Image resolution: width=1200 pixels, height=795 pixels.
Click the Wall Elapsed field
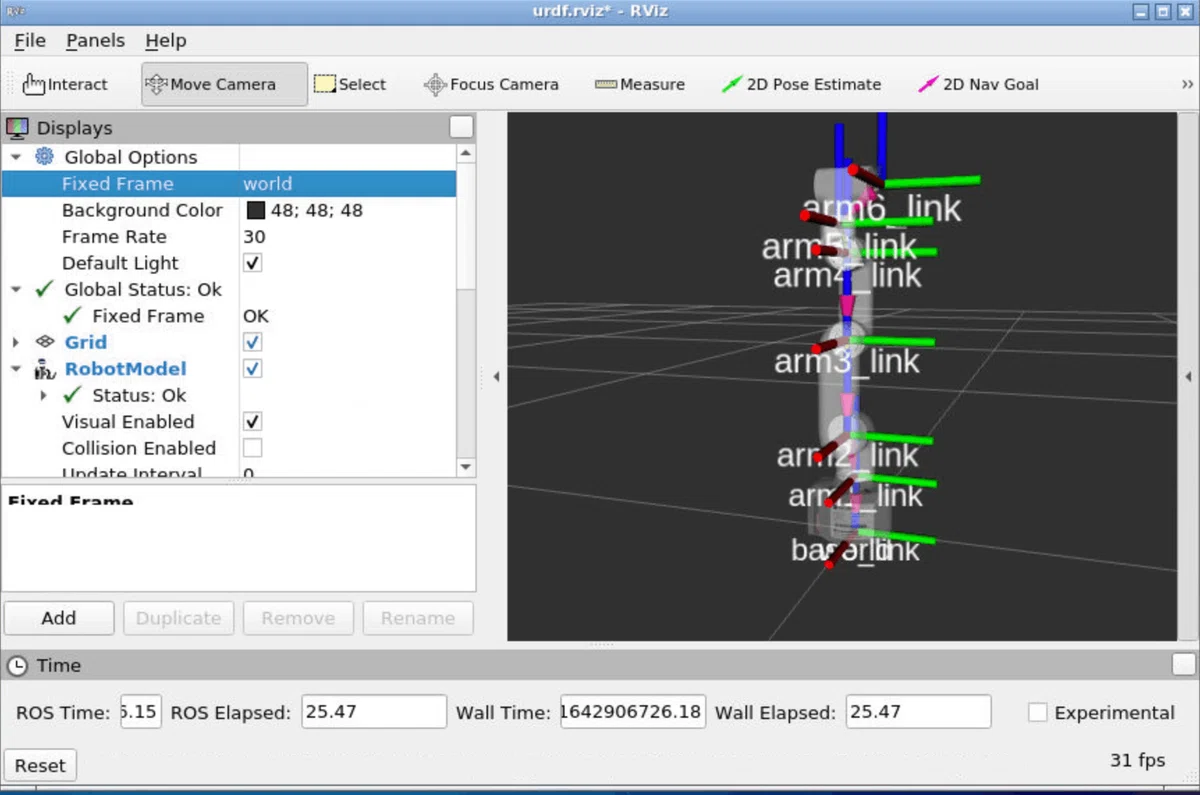coord(918,712)
